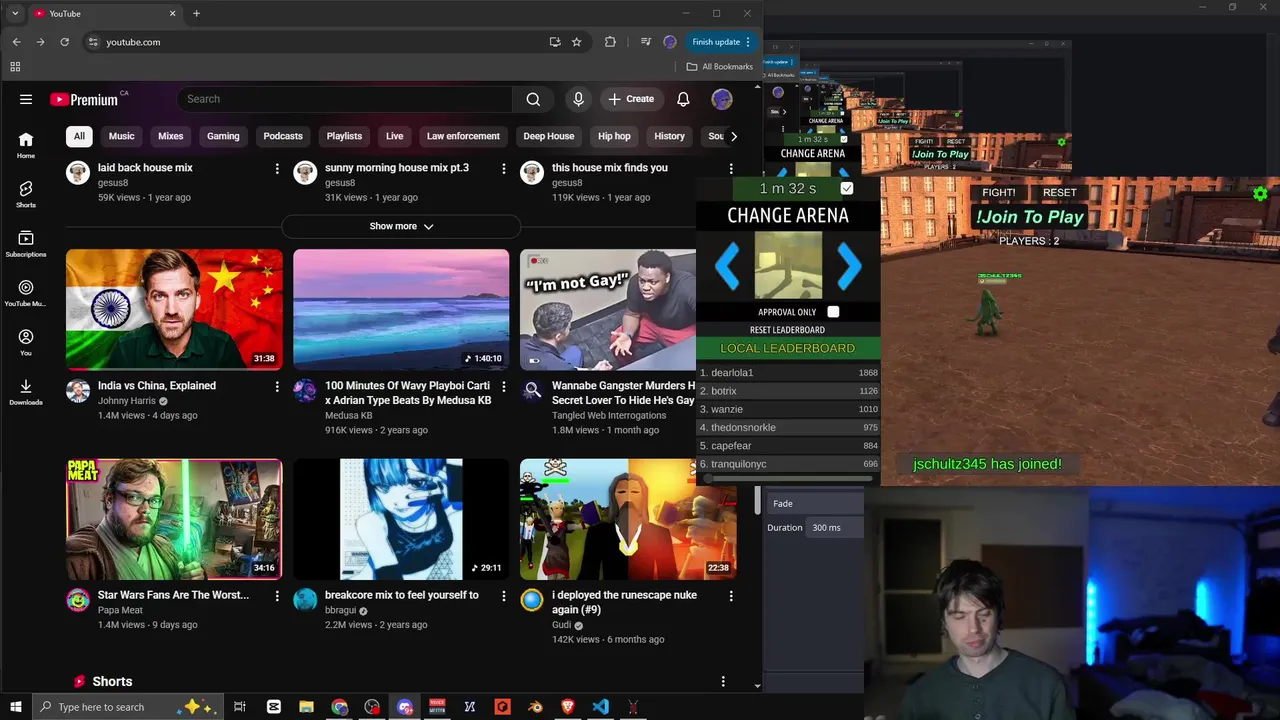Screen dimensions: 1280x720
Task: Click the Create button
Action: point(631,99)
